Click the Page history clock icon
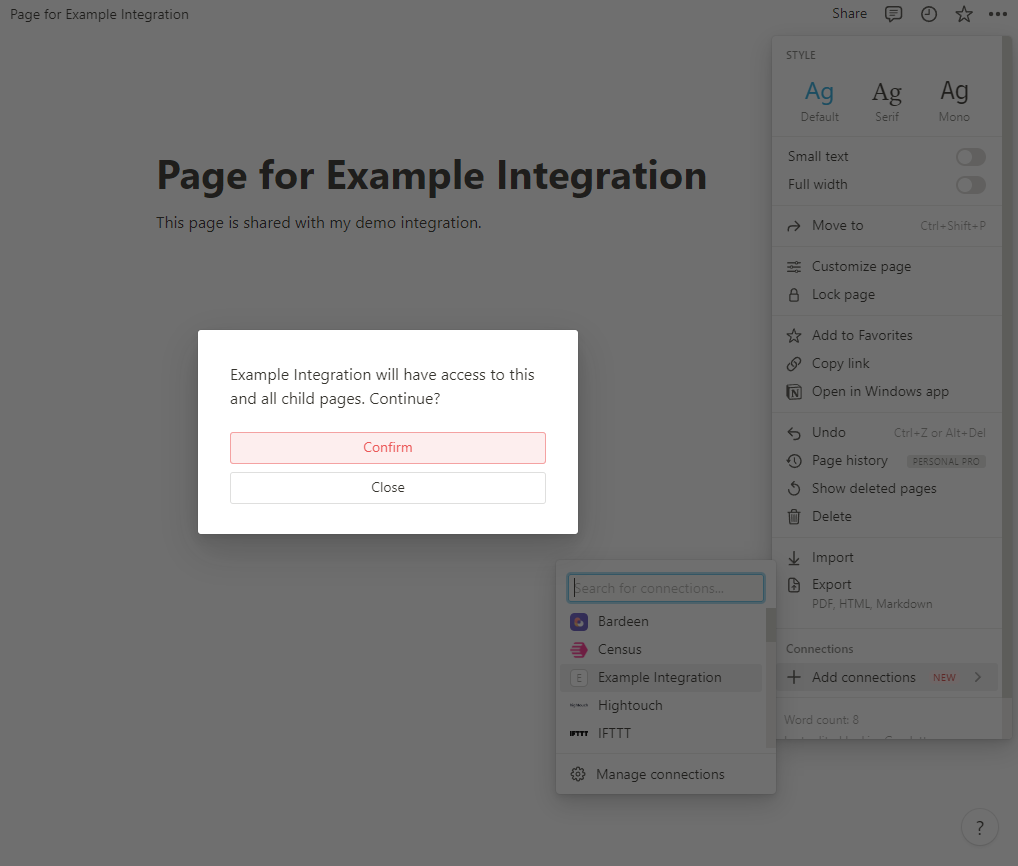The height and width of the screenshot is (866, 1018). [x=793, y=461]
